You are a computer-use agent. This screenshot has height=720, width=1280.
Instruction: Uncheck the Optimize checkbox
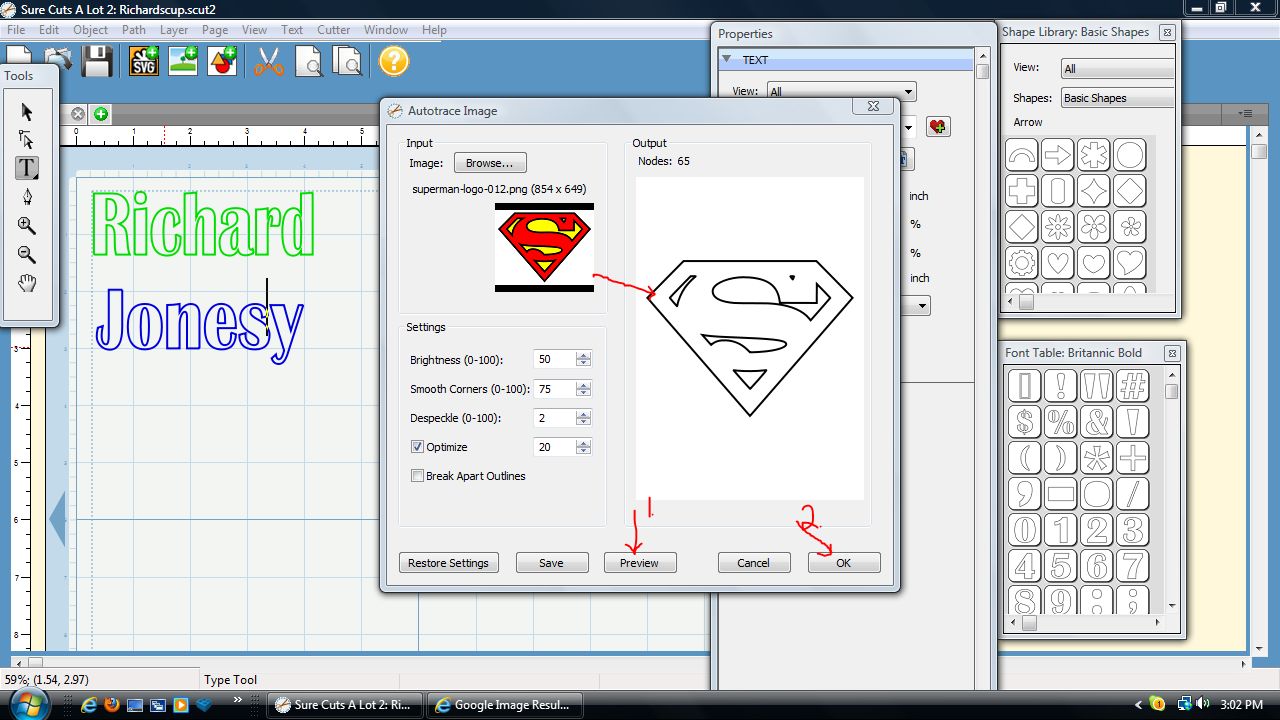[x=417, y=447]
